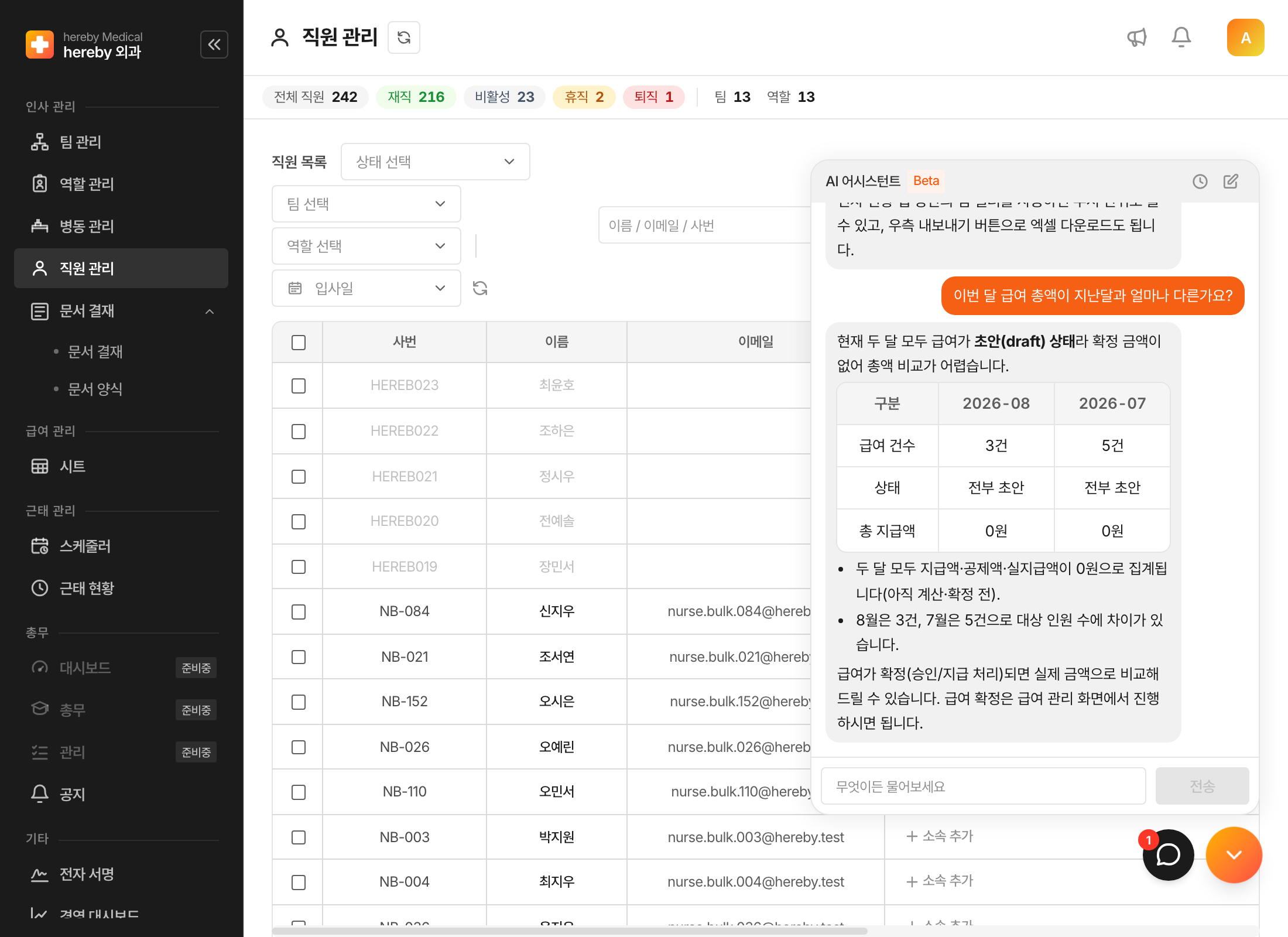Reset filters with the refresh icon beside 입사일
1288x937 pixels.
[480, 288]
